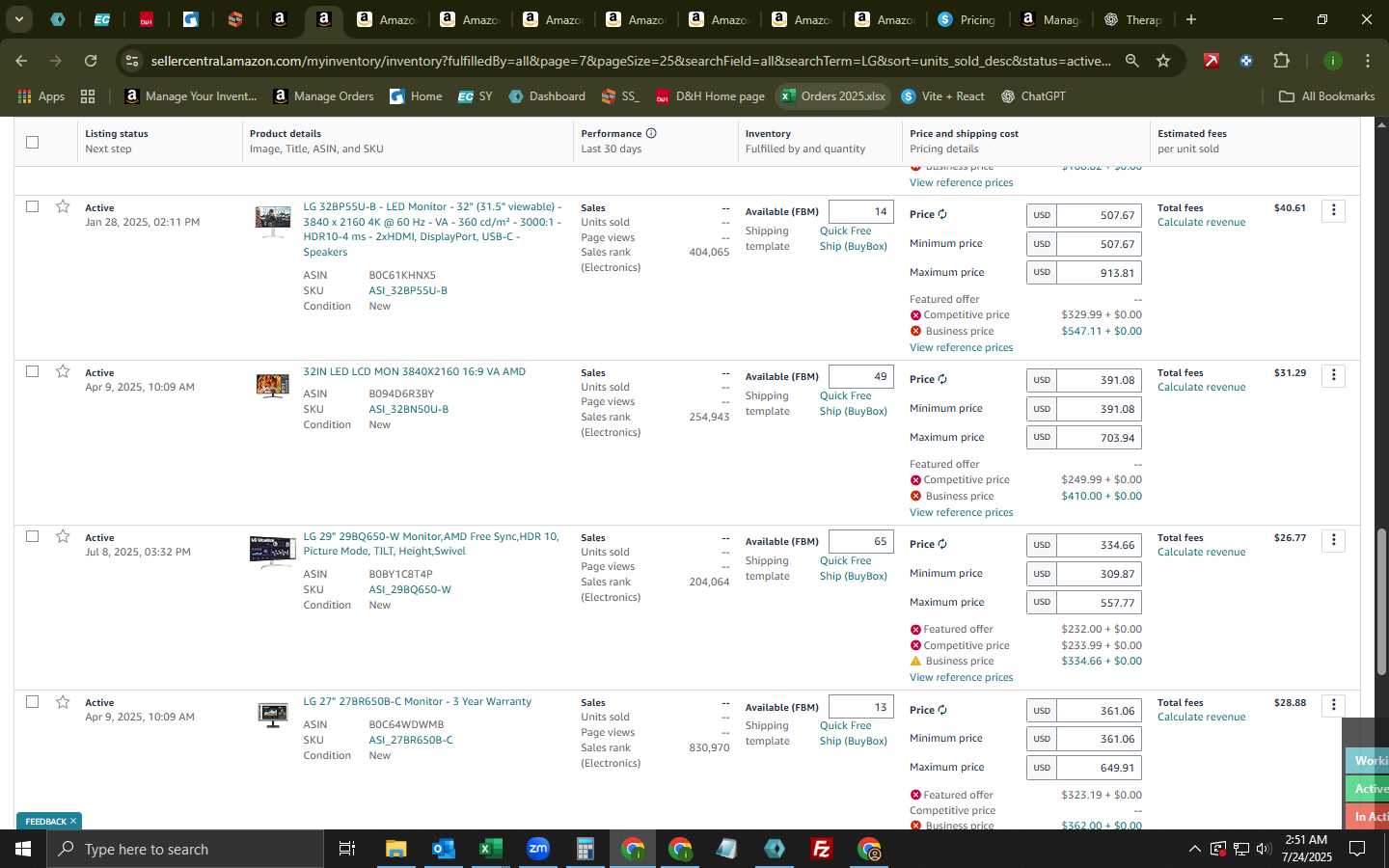Open LG 27" 27BR650B-C Monitor title link
The height and width of the screenshot is (868, 1389).
point(417,701)
